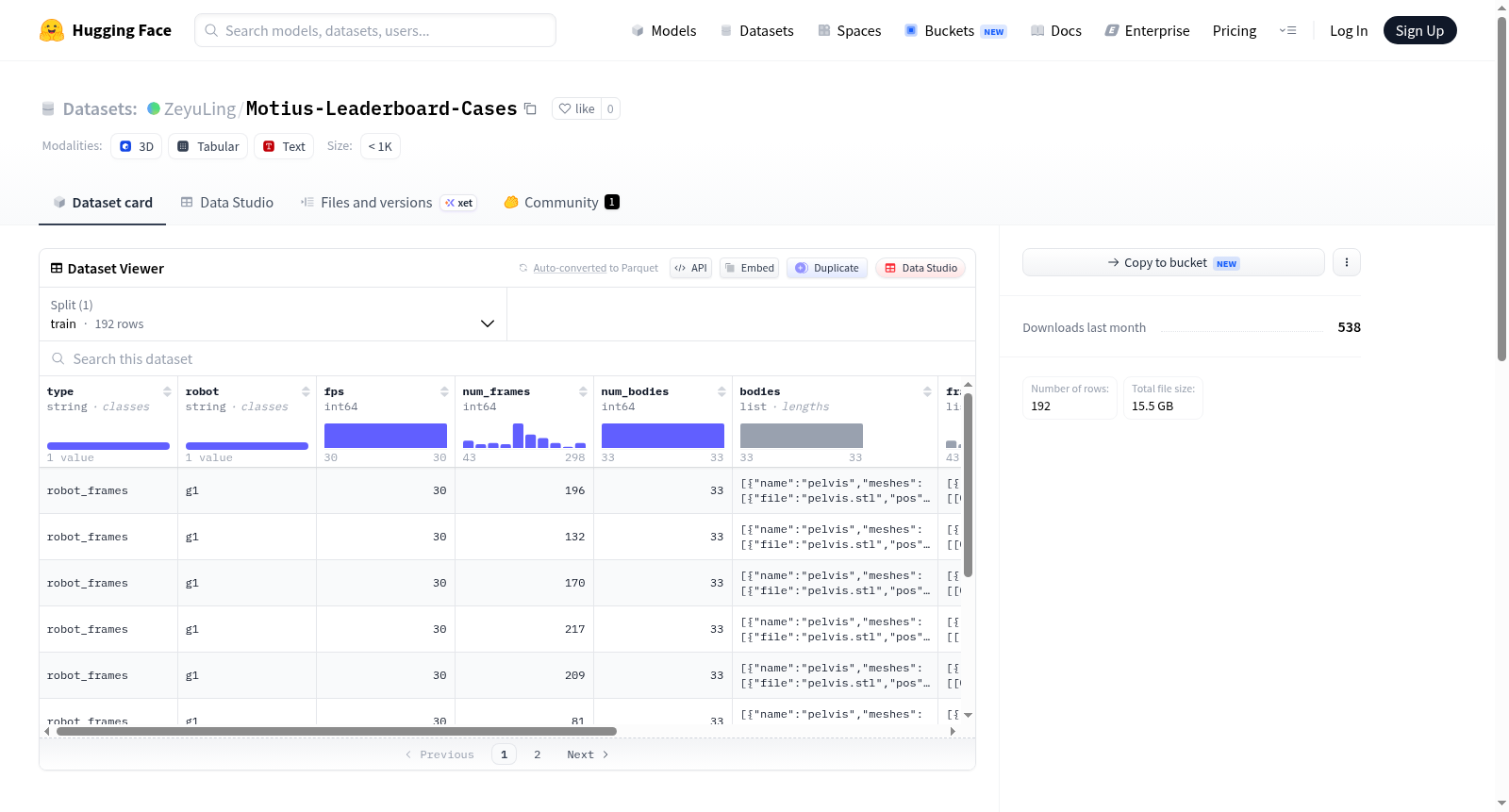Sort the bodies column

[x=927, y=391]
